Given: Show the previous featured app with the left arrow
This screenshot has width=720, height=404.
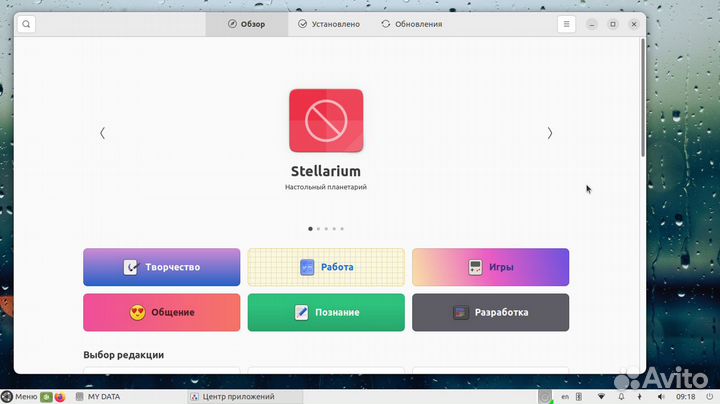Looking at the screenshot, I should pyautogui.click(x=102, y=133).
